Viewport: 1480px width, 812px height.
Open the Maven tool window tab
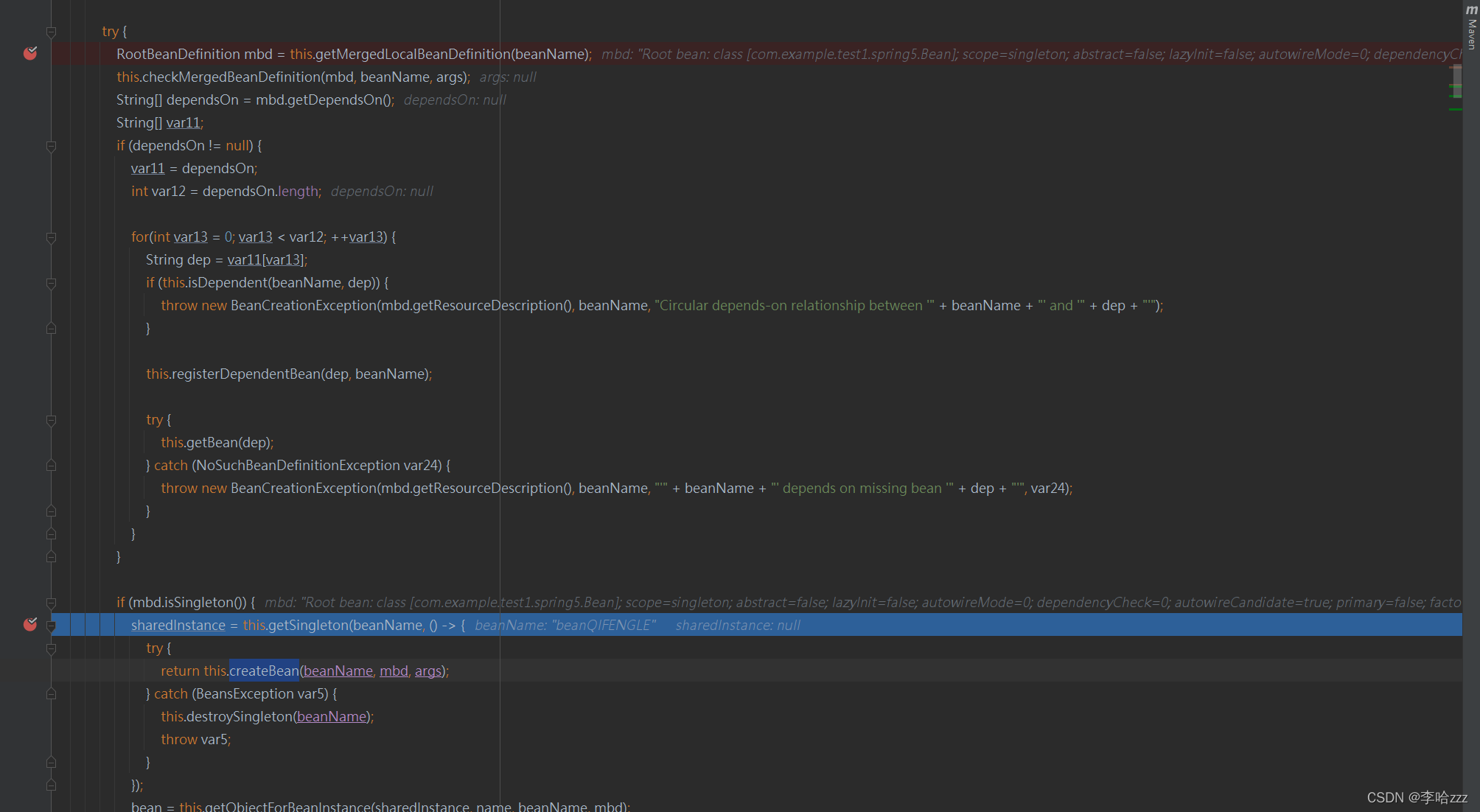tap(1471, 34)
